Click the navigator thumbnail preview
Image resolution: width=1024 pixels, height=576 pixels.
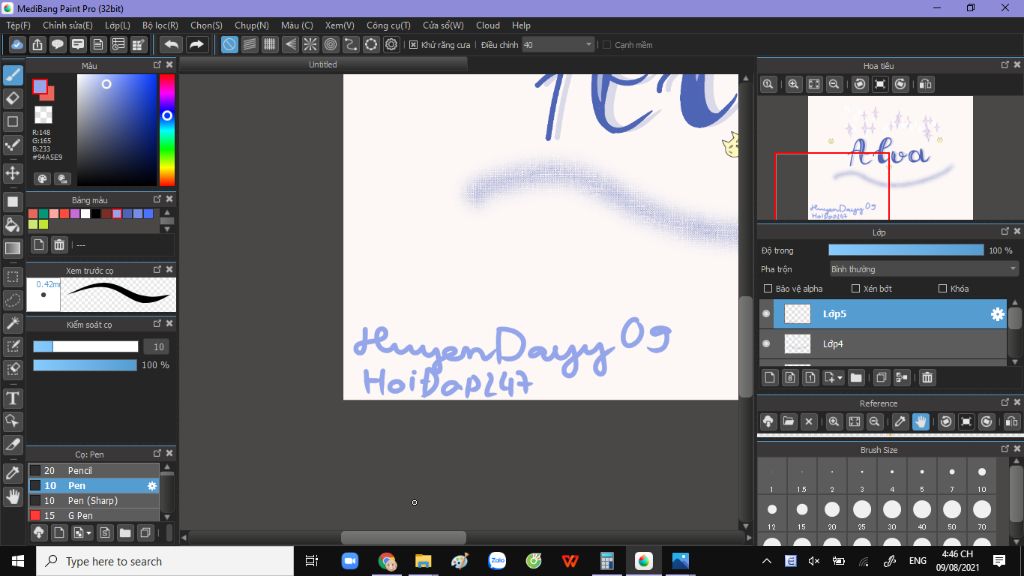point(889,158)
